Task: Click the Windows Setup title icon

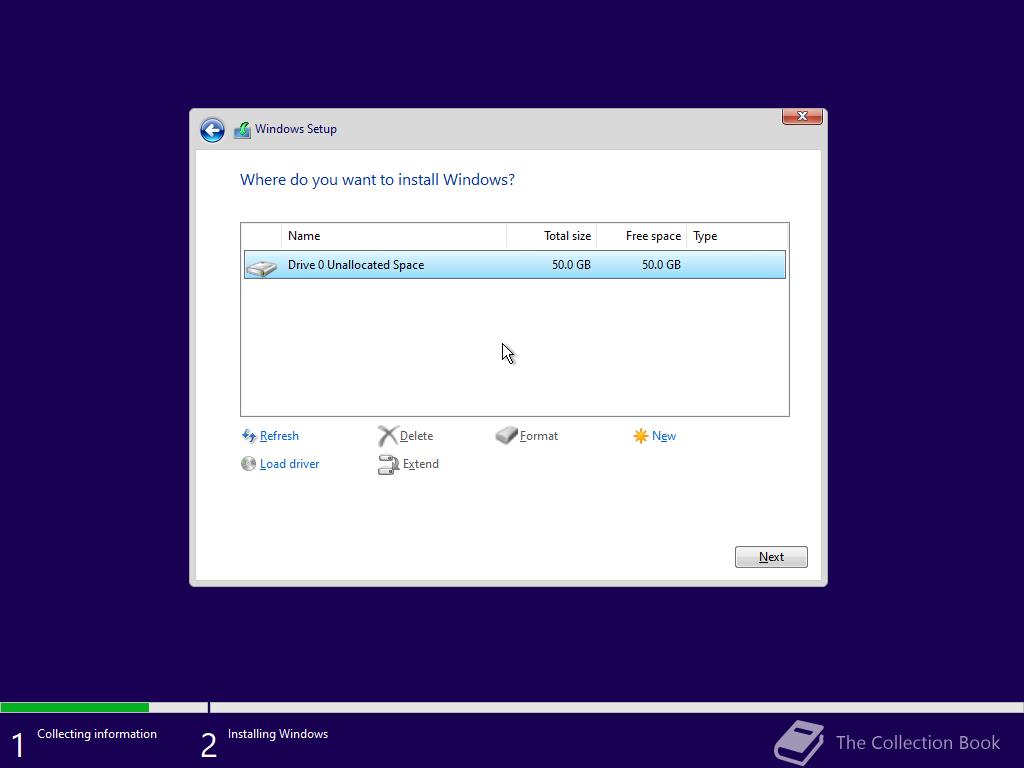Action: pyautogui.click(x=242, y=130)
